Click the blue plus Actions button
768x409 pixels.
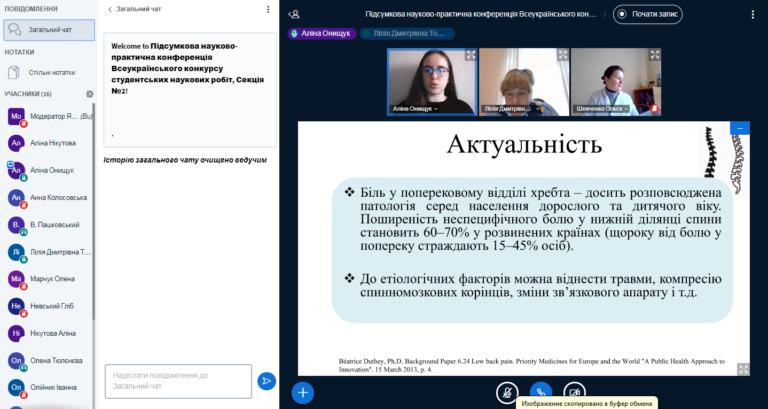(303, 393)
